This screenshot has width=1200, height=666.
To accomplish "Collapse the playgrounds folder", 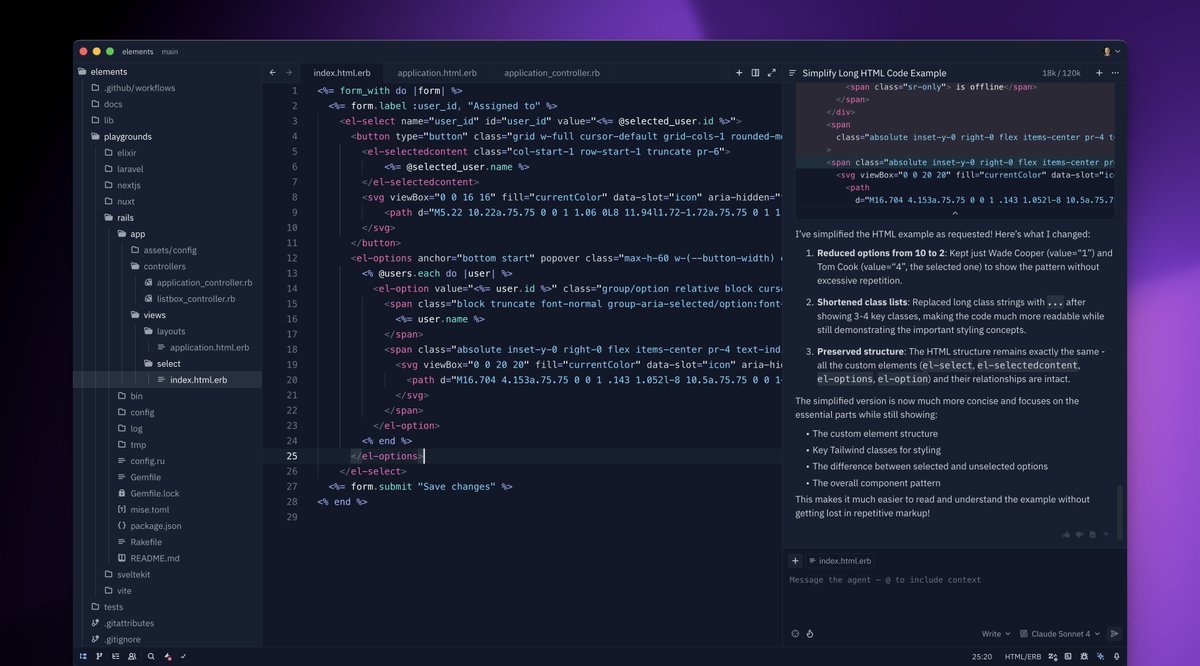I will coord(127,136).
